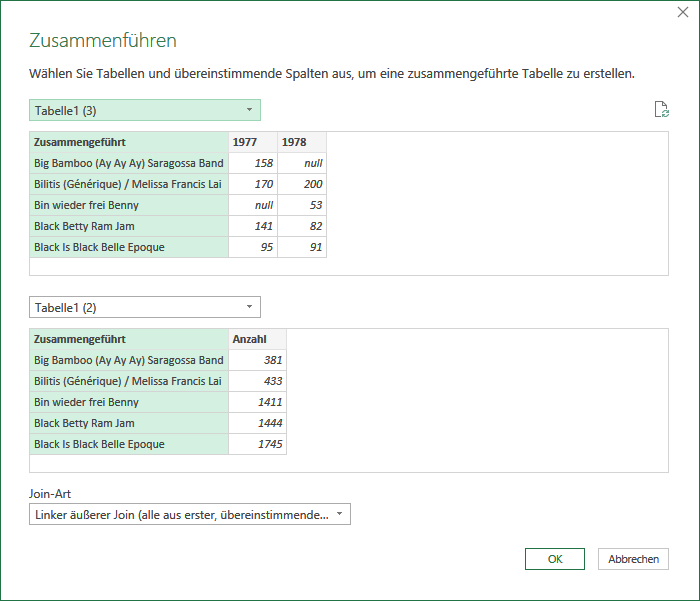Click the cell with value 158
The image size is (700, 601).
253,163
